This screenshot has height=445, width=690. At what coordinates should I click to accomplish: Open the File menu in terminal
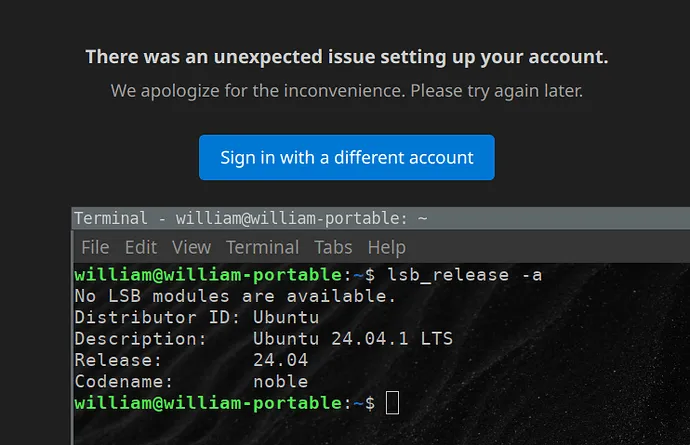coord(95,247)
